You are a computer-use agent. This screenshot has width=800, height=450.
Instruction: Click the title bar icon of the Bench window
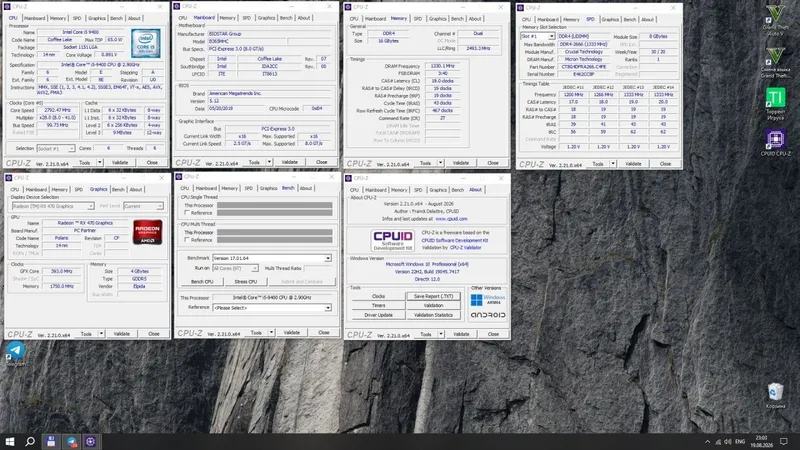click(179, 177)
